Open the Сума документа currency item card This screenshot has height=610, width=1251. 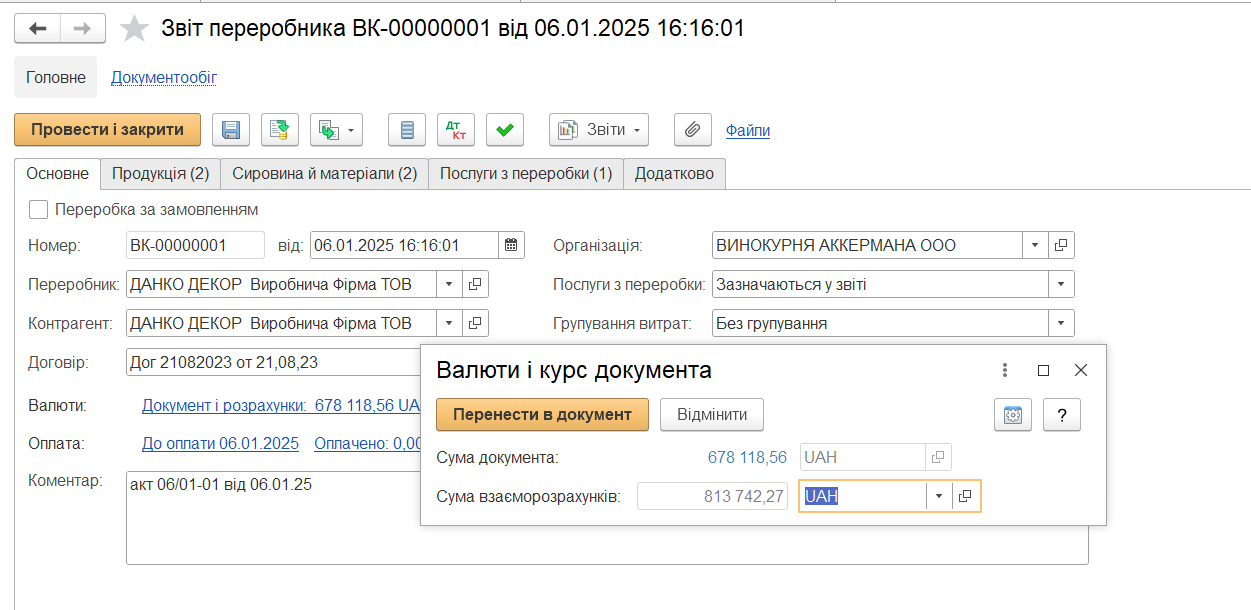pyautogui.click(x=938, y=457)
